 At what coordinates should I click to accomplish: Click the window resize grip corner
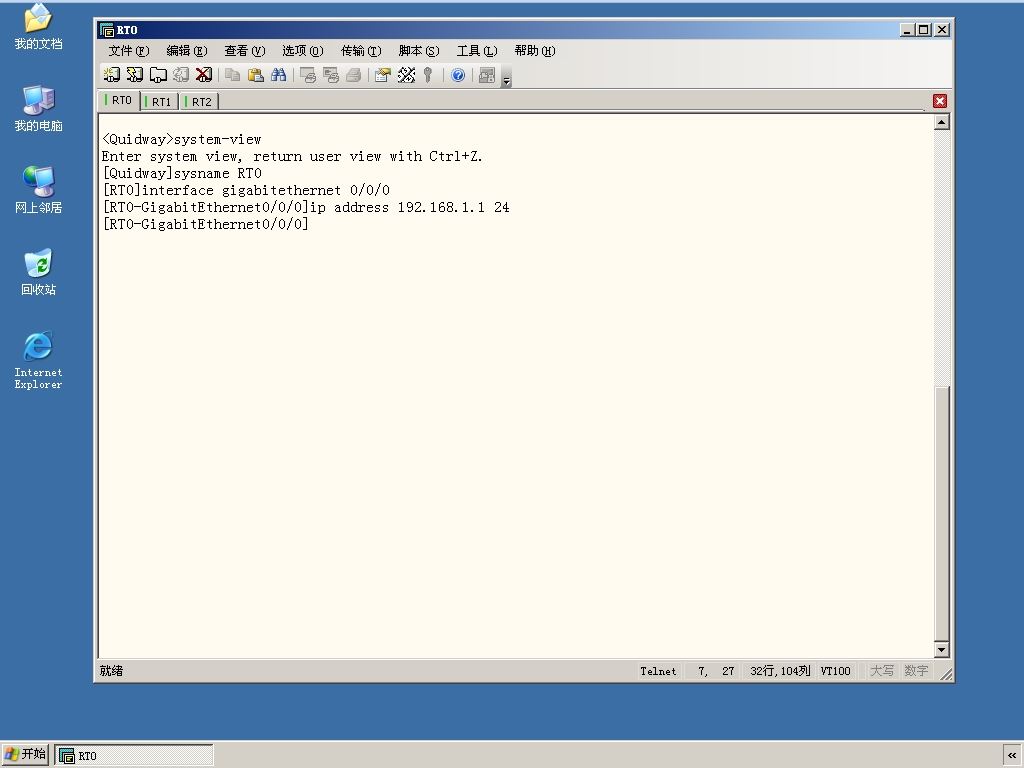click(x=946, y=674)
